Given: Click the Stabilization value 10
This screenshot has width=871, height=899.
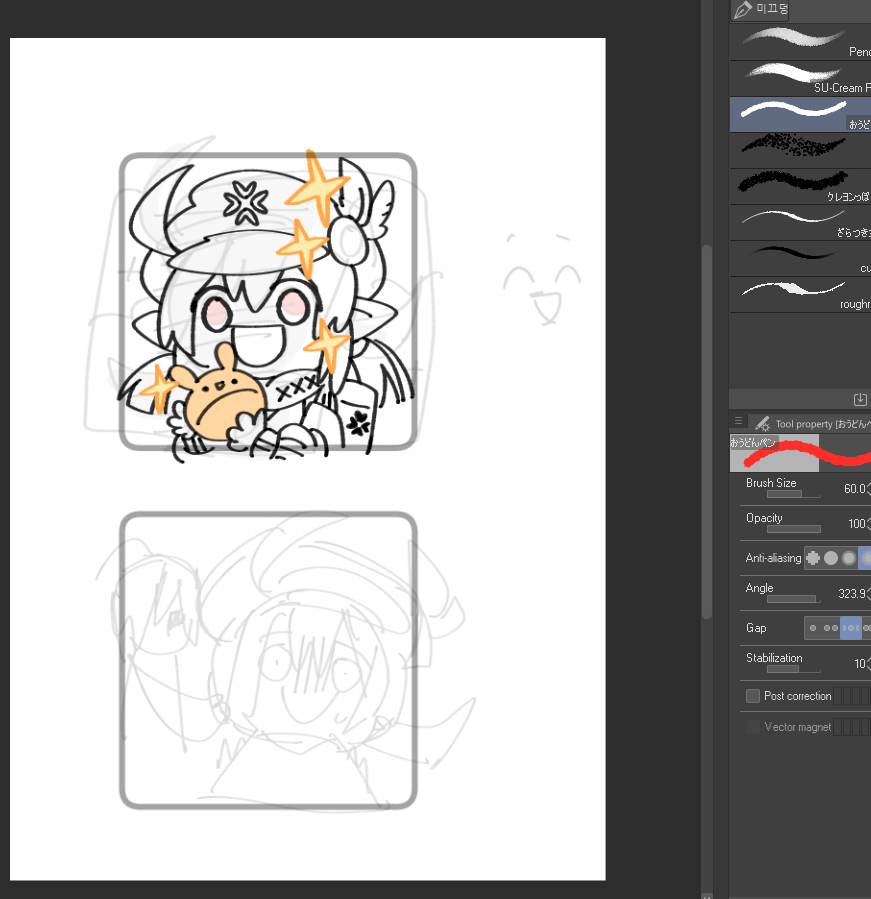Looking at the screenshot, I should point(860,663).
